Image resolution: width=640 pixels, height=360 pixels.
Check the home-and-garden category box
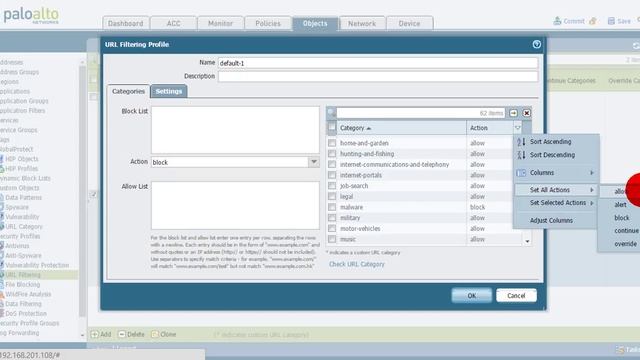click(332, 143)
